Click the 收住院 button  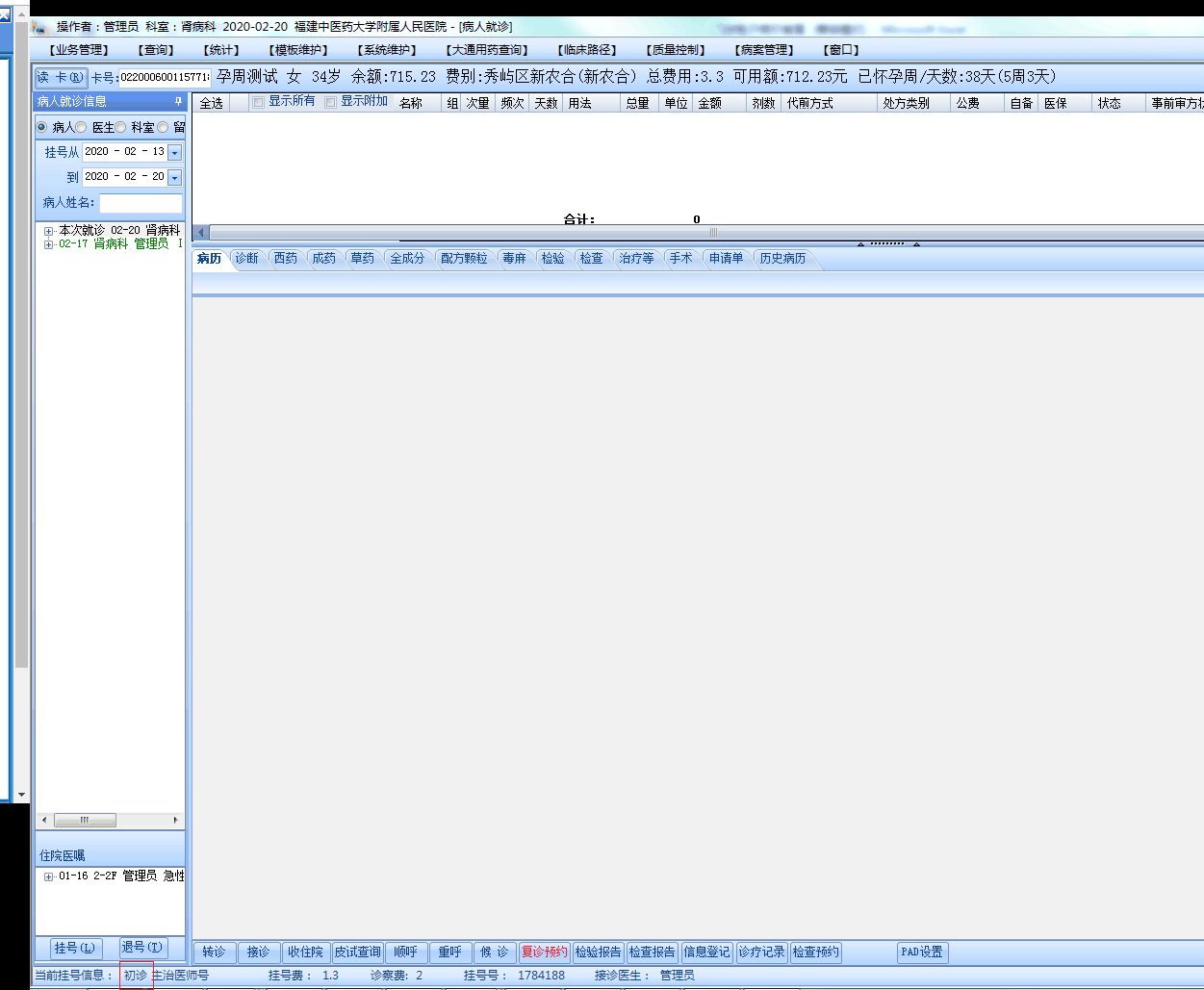pyautogui.click(x=305, y=952)
